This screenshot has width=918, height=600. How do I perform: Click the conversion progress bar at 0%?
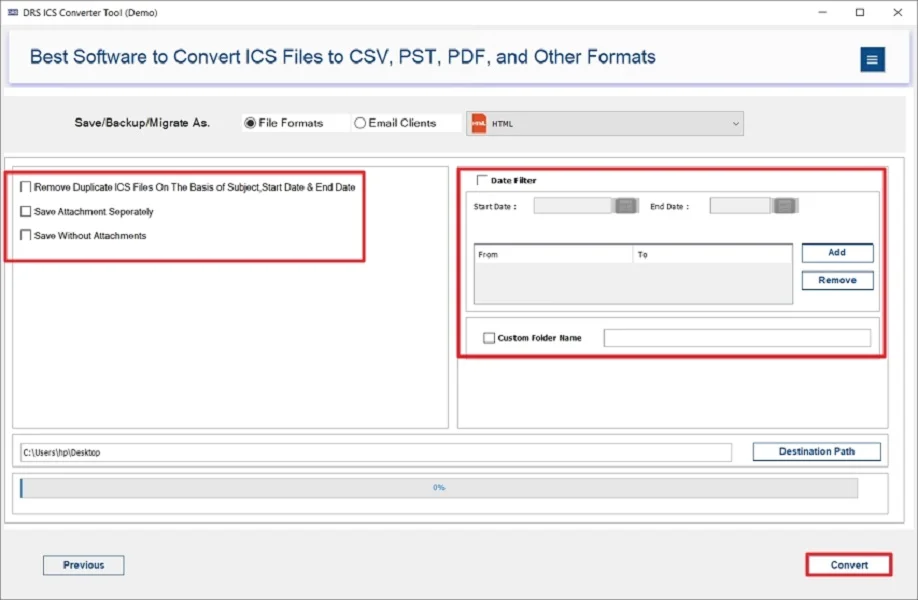point(439,488)
